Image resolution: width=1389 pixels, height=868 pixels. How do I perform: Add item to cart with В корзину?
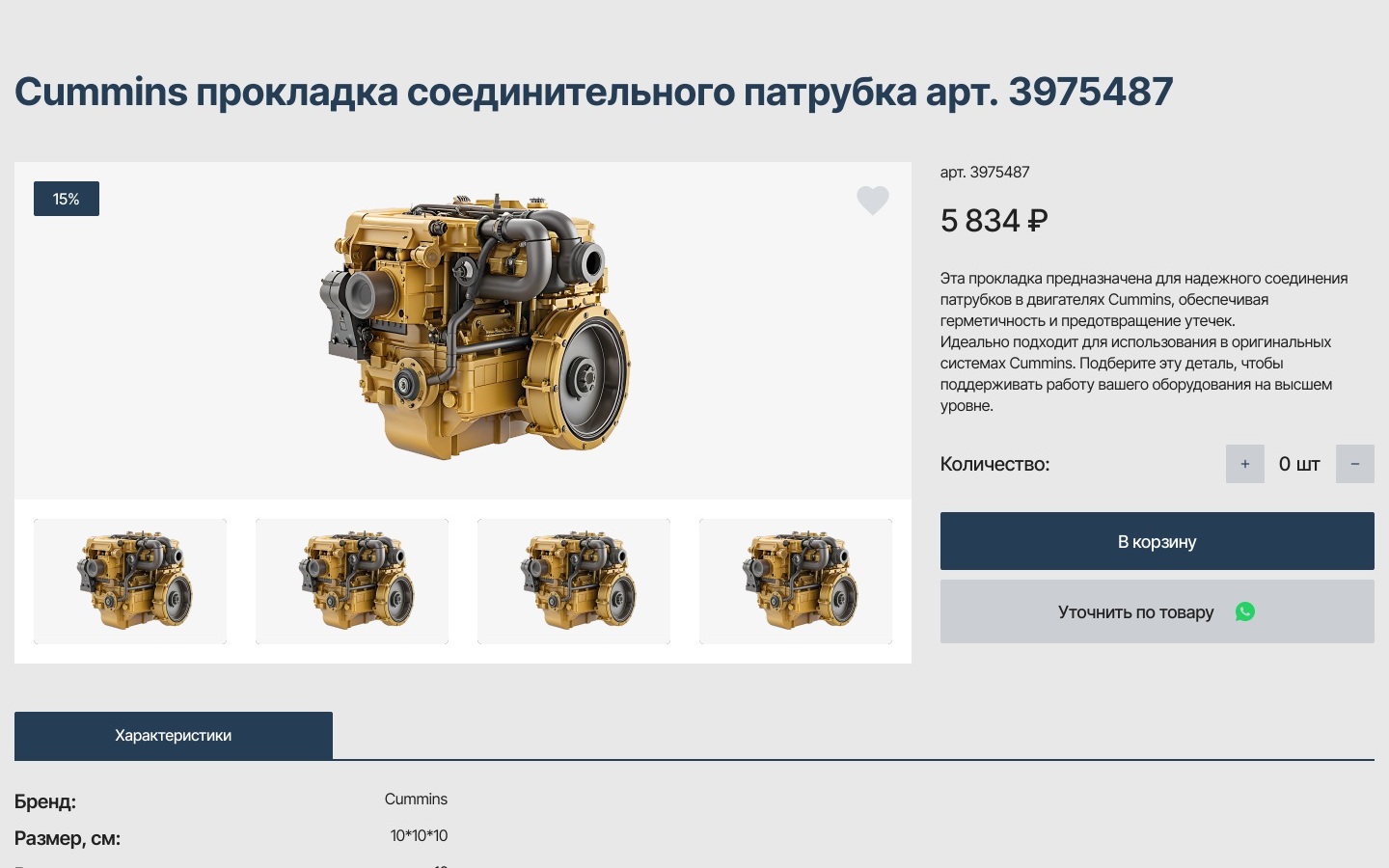(1157, 541)
